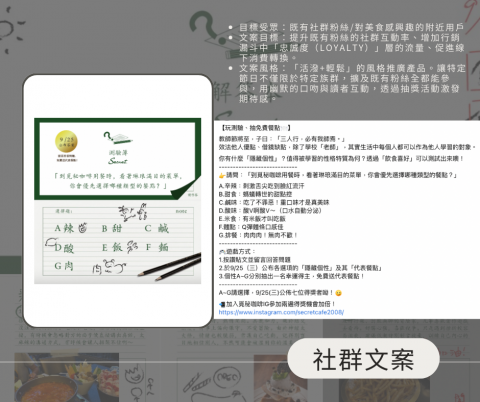
Task: Click the option text "E 飯"
Action: 112,247
